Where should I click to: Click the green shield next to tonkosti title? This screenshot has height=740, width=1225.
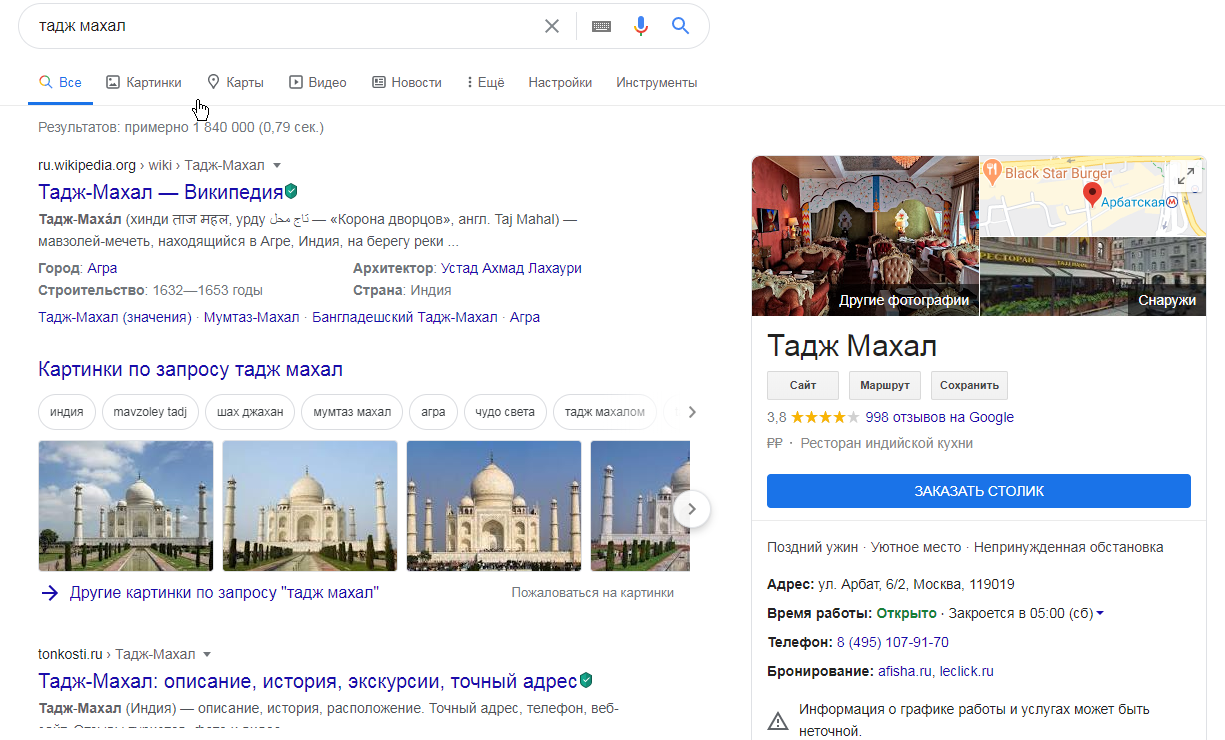586,681
